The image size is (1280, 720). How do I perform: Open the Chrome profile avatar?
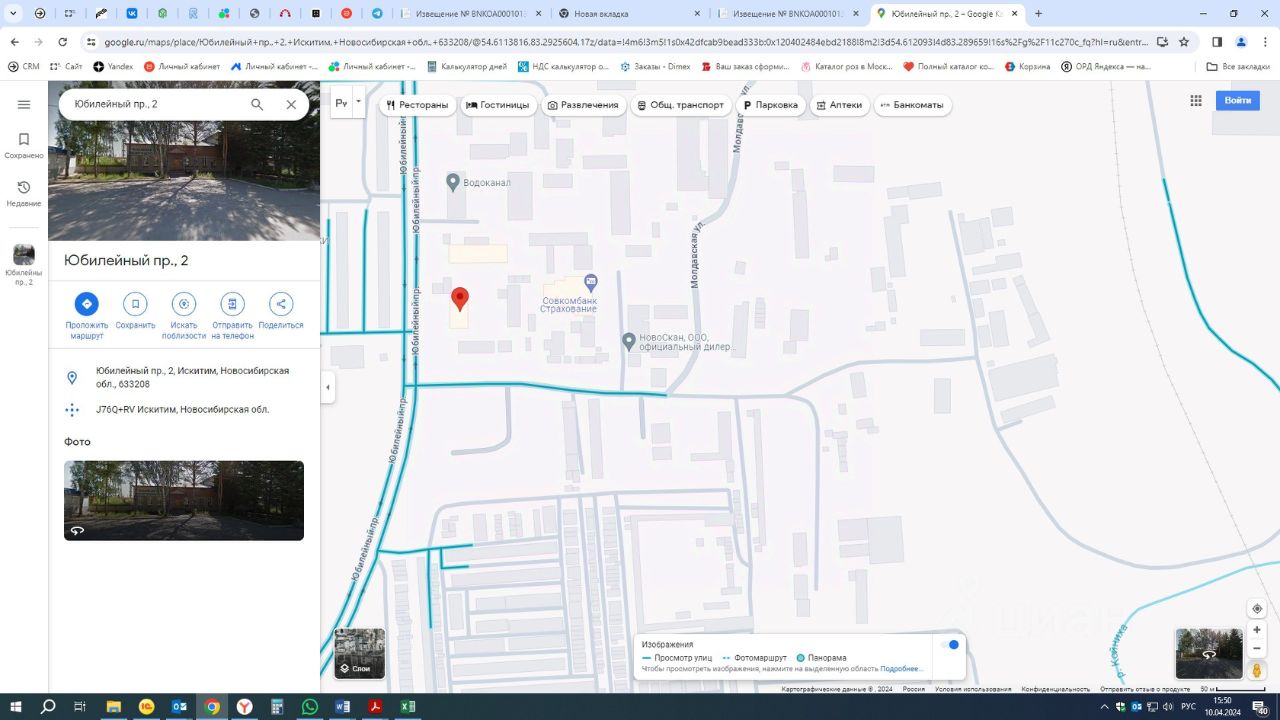pyautogui.click(x=1241, y=42)
